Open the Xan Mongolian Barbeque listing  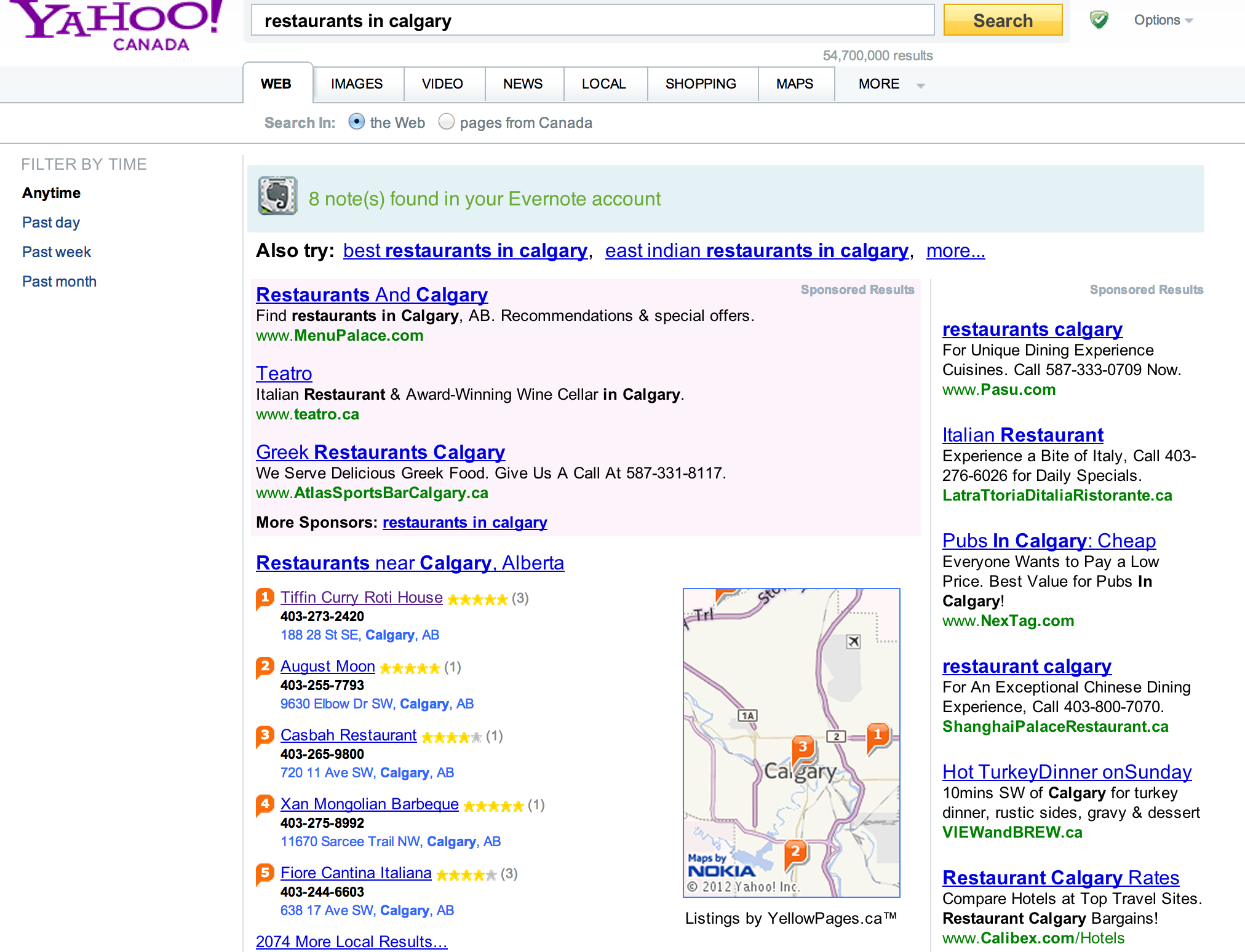(x=370, y=804)
